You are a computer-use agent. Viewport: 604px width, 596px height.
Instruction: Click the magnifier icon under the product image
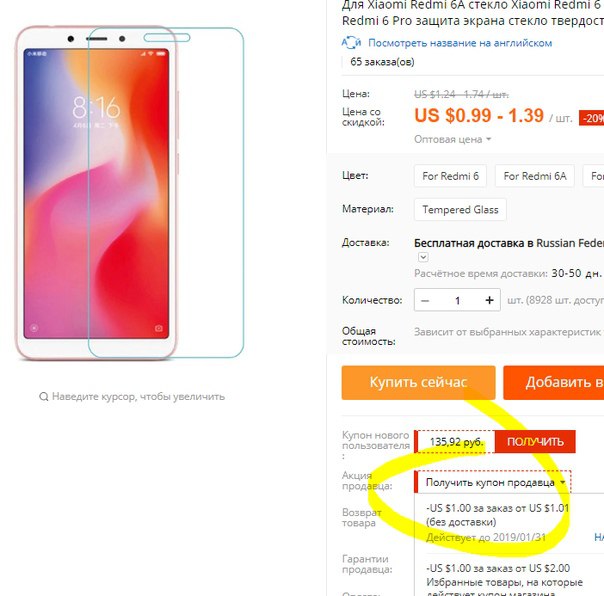(44, 396)
